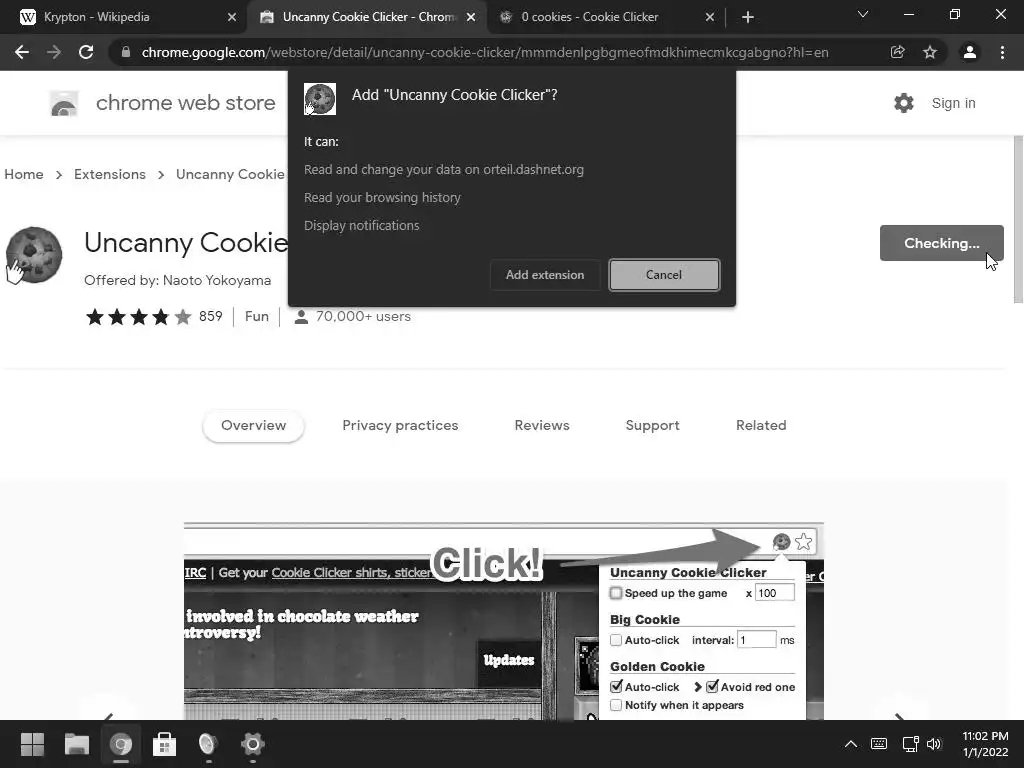
Task: Open web store settings gear
Action: tap(904, 103)
